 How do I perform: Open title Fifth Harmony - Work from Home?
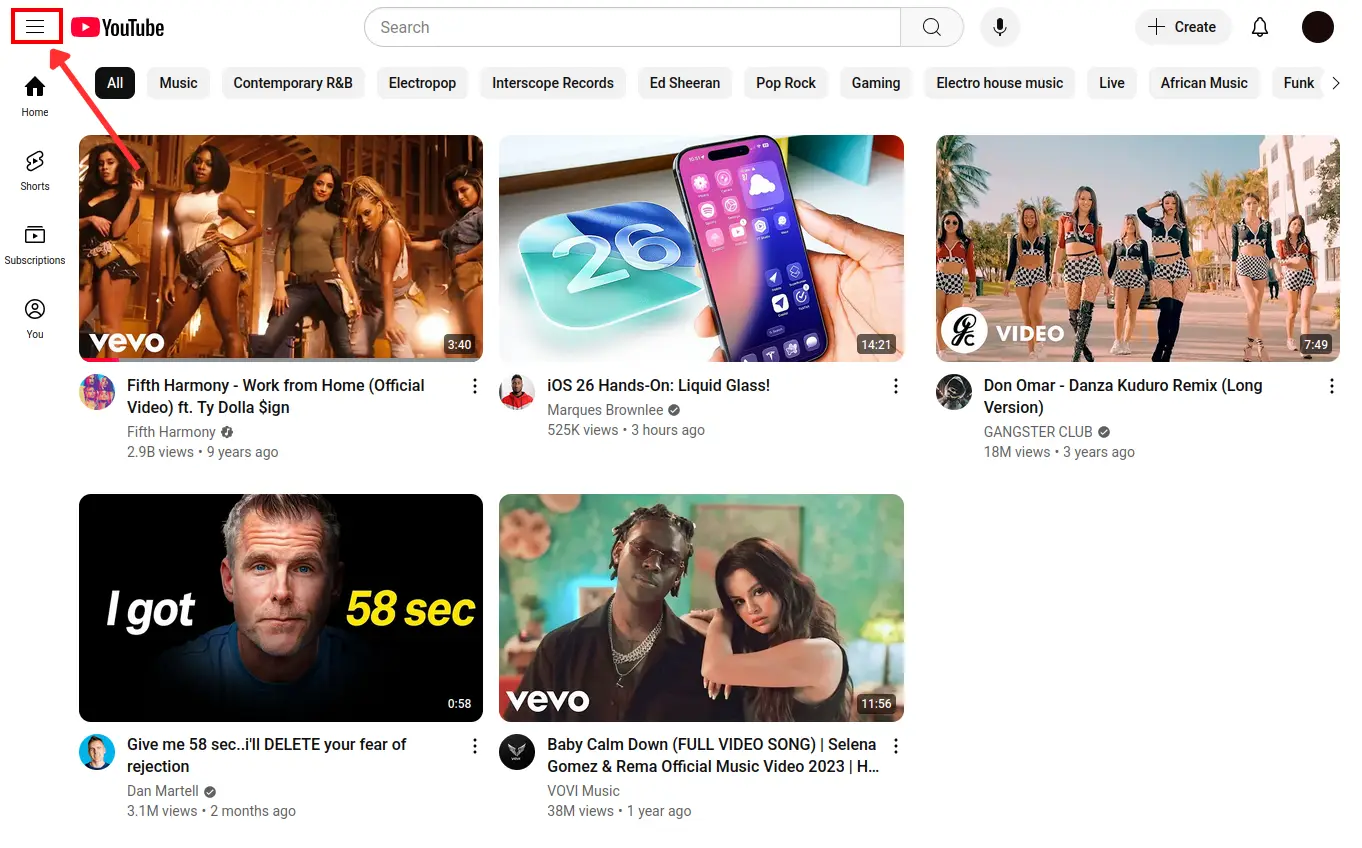pyautogui.click(x=276, y=396)
